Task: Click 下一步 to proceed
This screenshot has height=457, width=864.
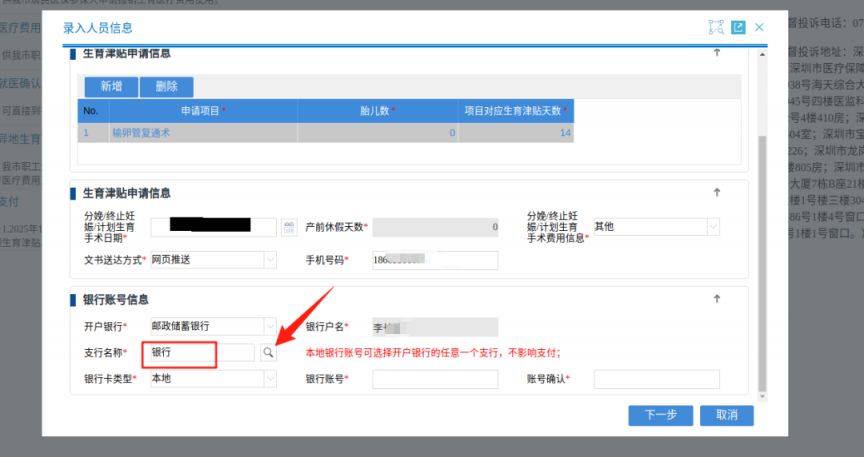Action: click(661, 415)
